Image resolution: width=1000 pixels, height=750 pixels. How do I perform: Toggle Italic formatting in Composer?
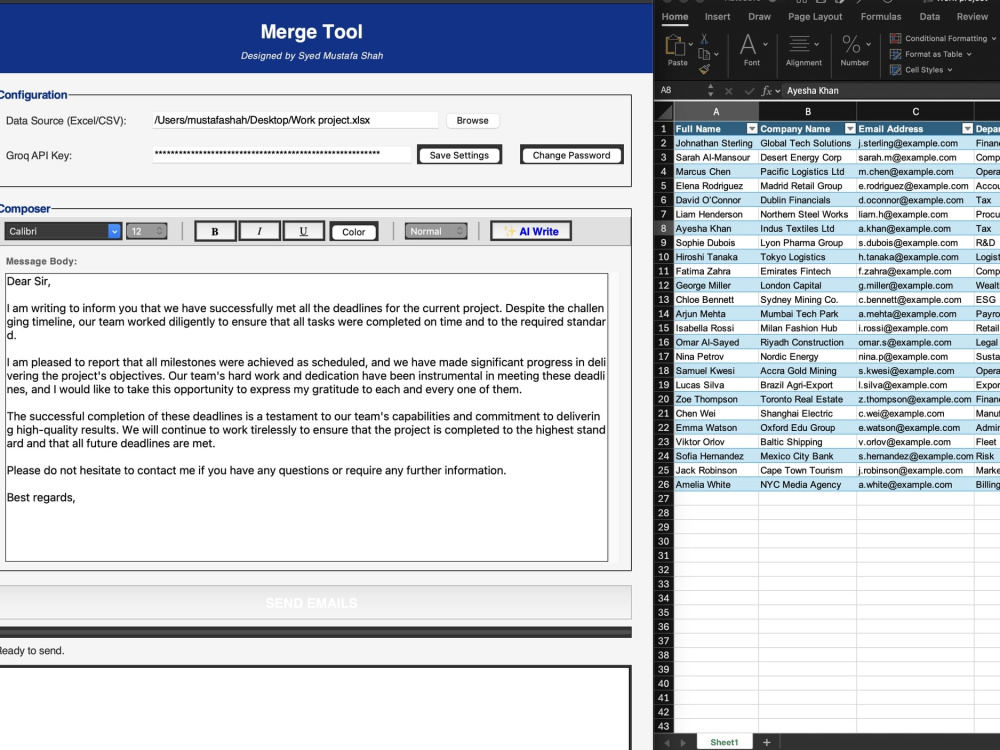tap(259, 232)
